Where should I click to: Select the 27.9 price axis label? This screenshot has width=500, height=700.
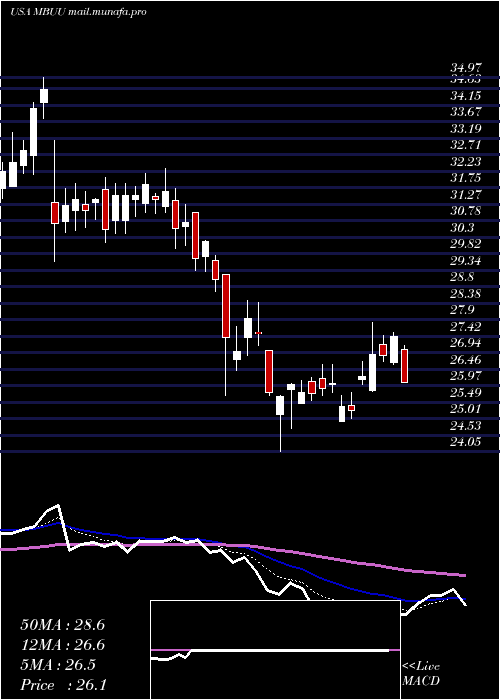coord(462,310)
